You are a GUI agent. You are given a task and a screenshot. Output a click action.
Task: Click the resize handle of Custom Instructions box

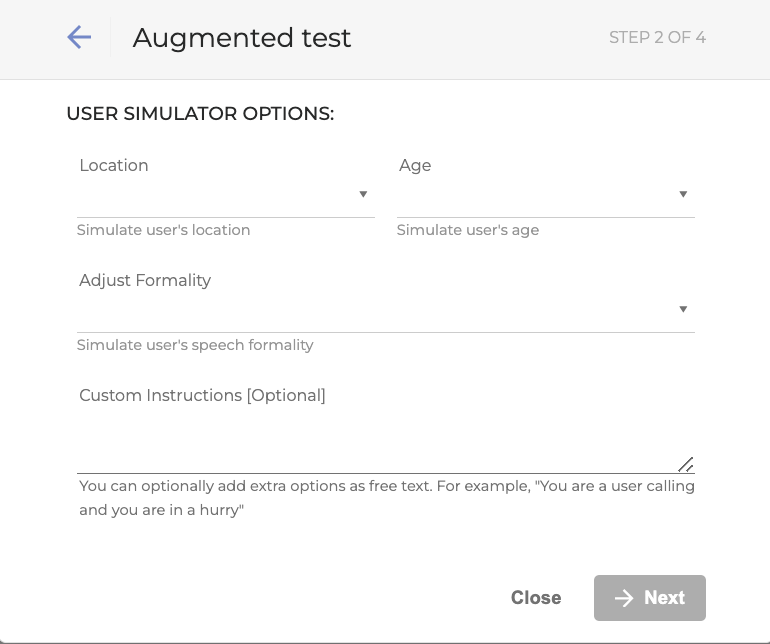(x=686, y=464)
